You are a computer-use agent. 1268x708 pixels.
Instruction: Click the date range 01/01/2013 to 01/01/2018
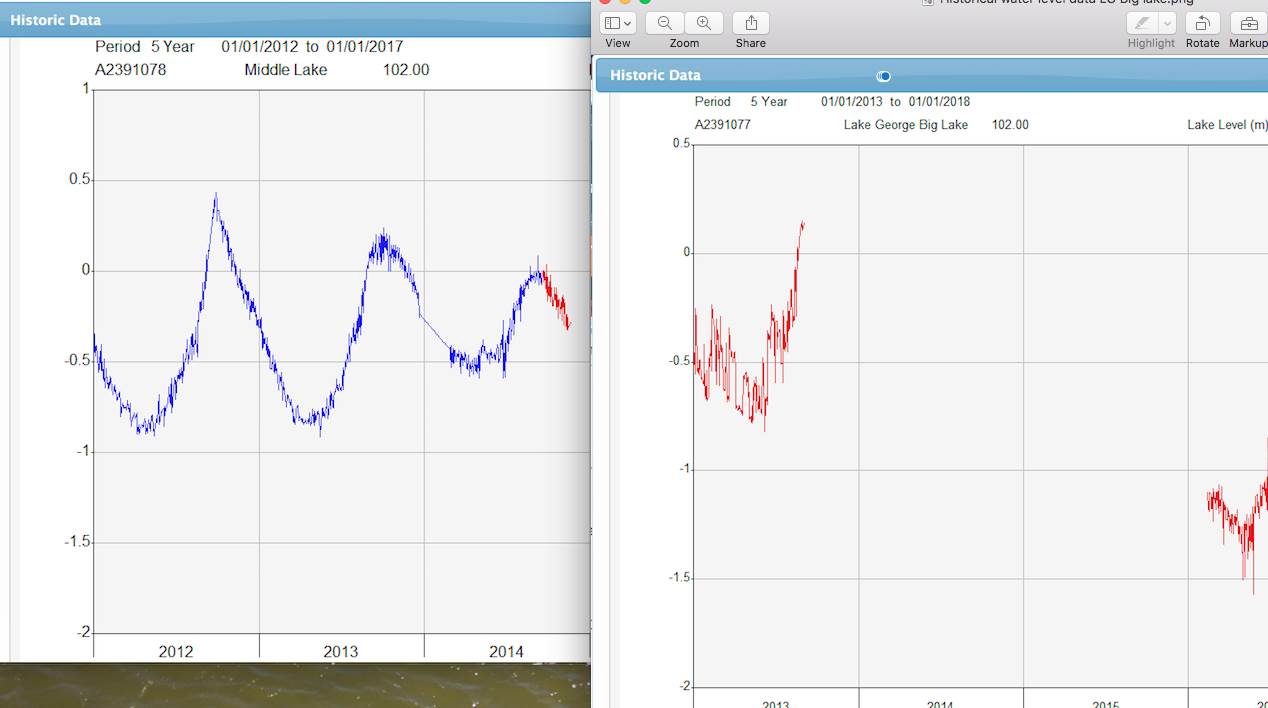pyautogui.click(x=895, y=101)
